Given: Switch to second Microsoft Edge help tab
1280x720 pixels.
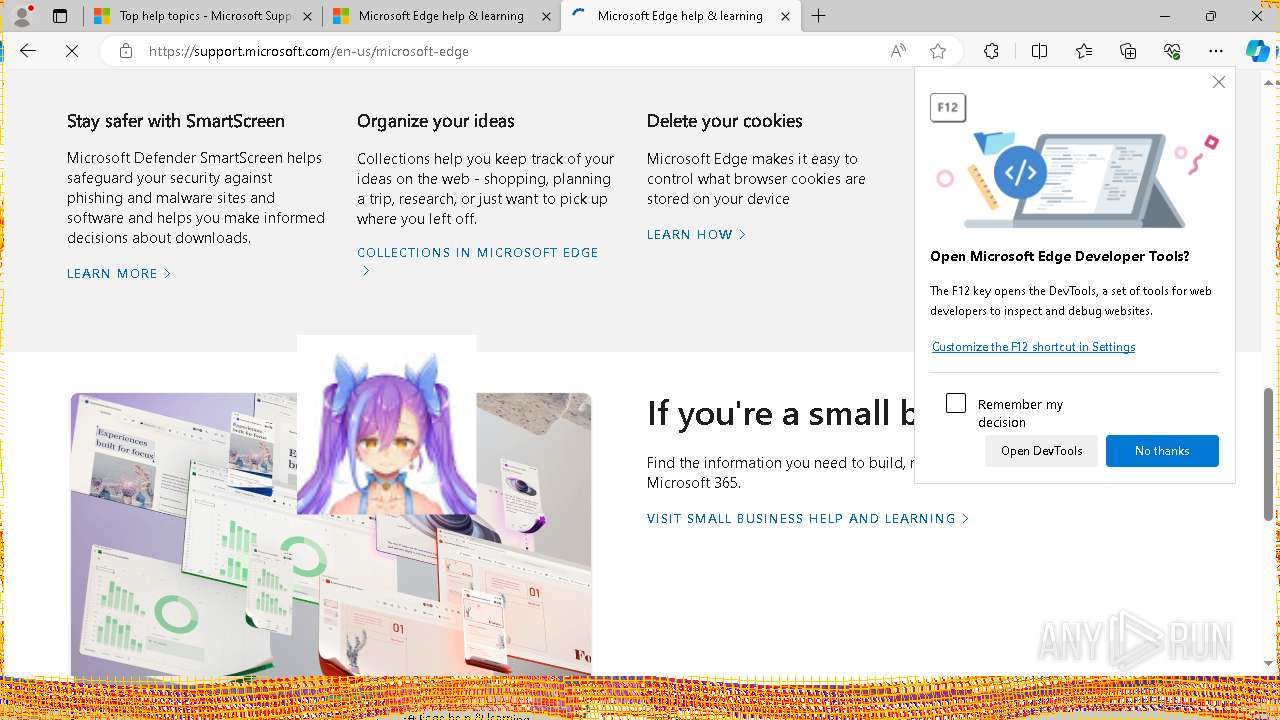Looking at the screenshot, I should pyautogui.click(x=441, y=17).
